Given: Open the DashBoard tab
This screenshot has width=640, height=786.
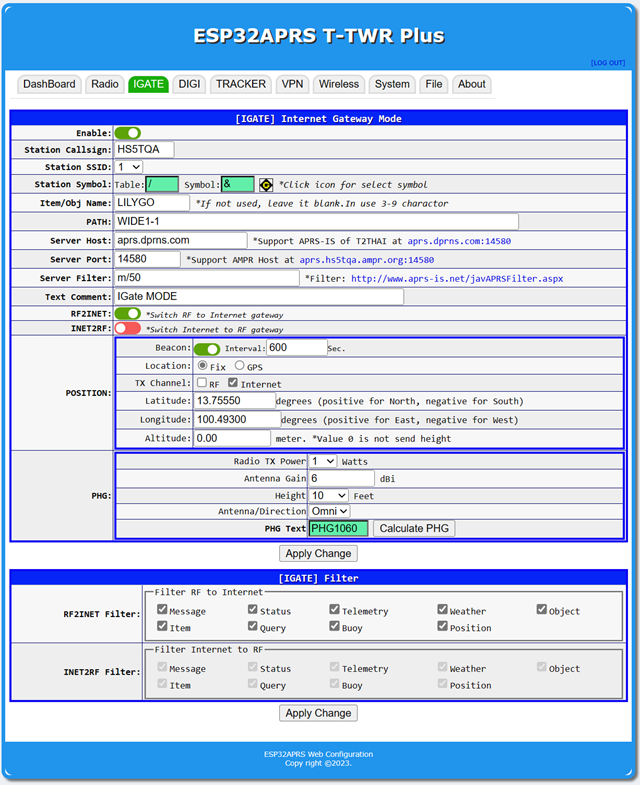Looking at the screenshot, I should tap(49, 84).
